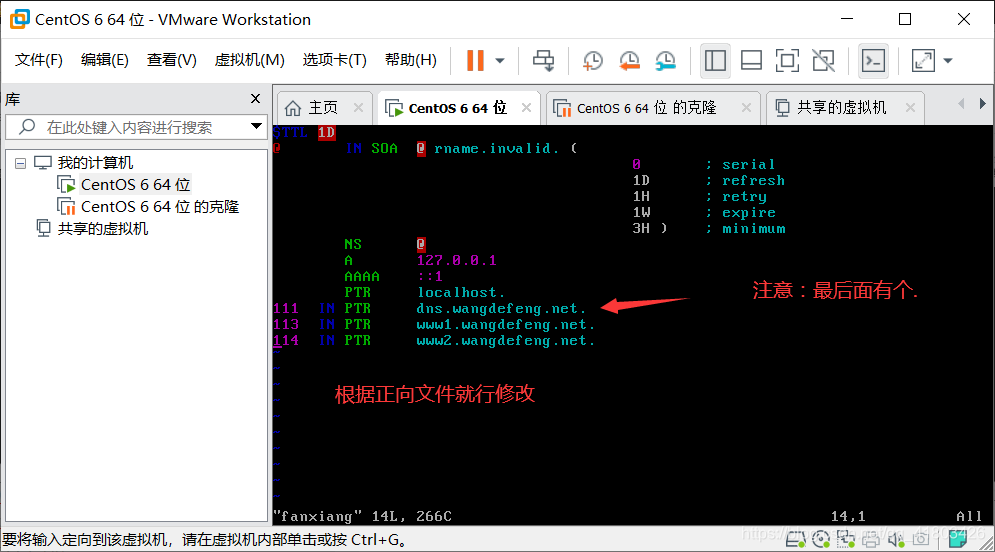This screenshot has width=995, height=552.
Task: Send Ctrl+Alt+Del to the virtual machine
Action: 543,61
